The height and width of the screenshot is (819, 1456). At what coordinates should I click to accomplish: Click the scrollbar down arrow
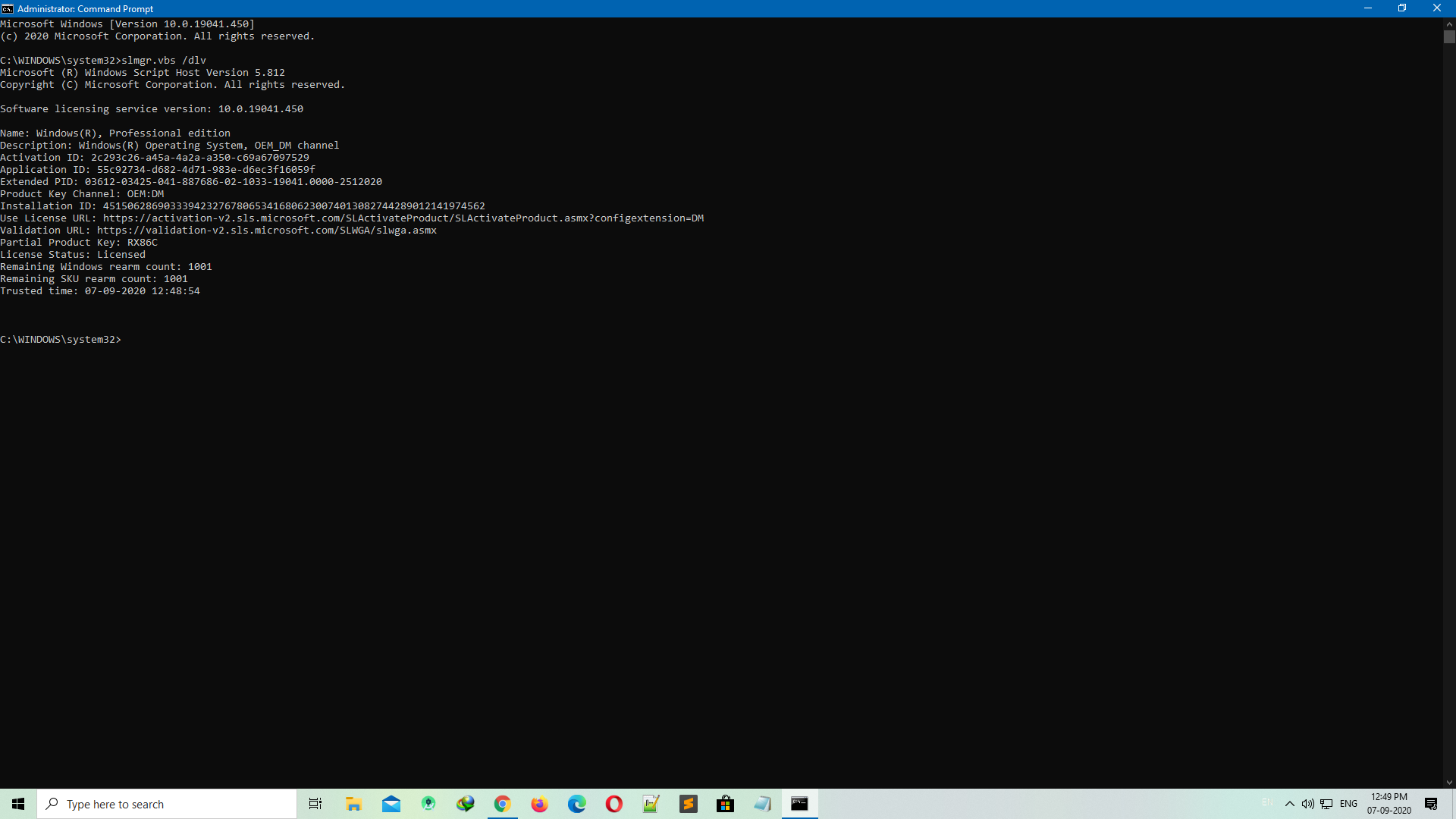coord(1449,783)
